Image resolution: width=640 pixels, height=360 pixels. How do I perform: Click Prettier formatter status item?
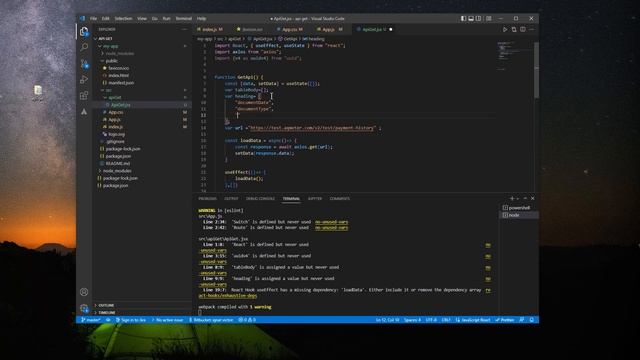tap(504, 320)
